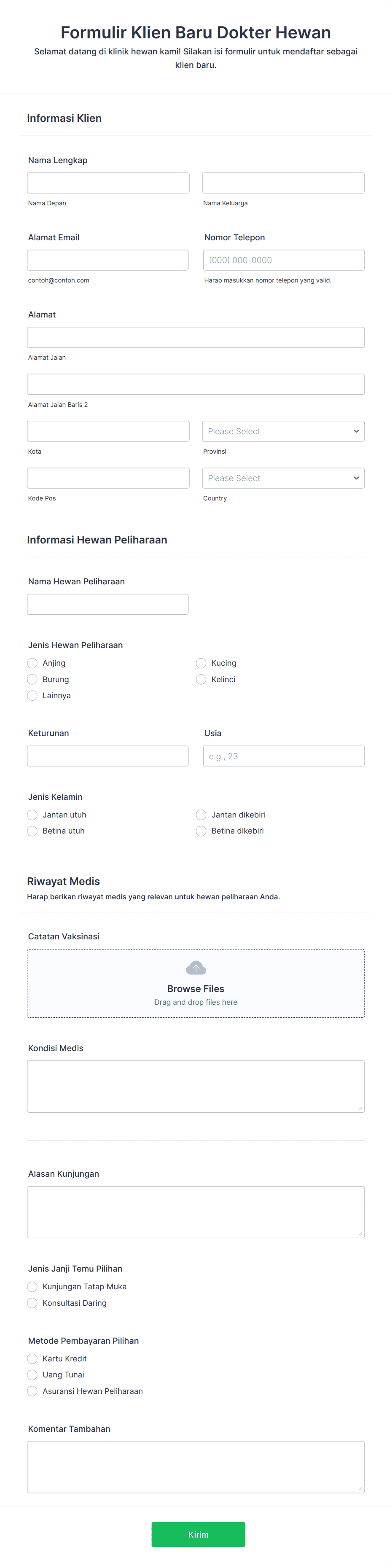This screenshot has width=392, height=1568.
Task: Expand the Country selector
Action: click(x=283, y=478)
